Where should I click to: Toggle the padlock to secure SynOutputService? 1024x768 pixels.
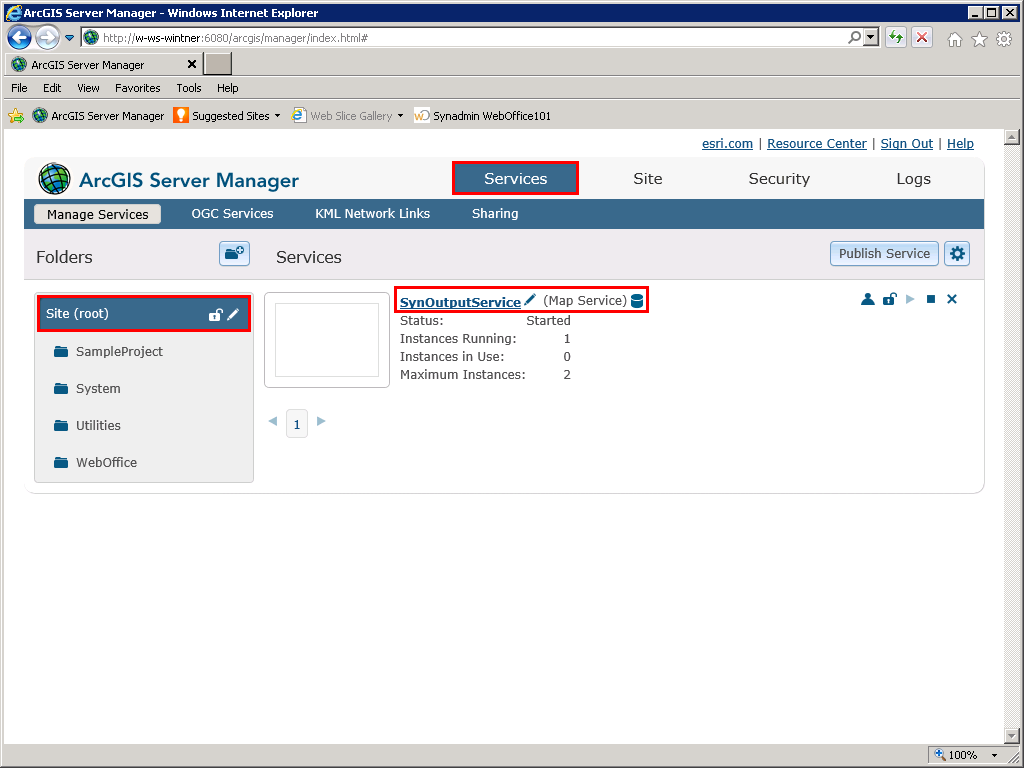click(x=889, y=298)
